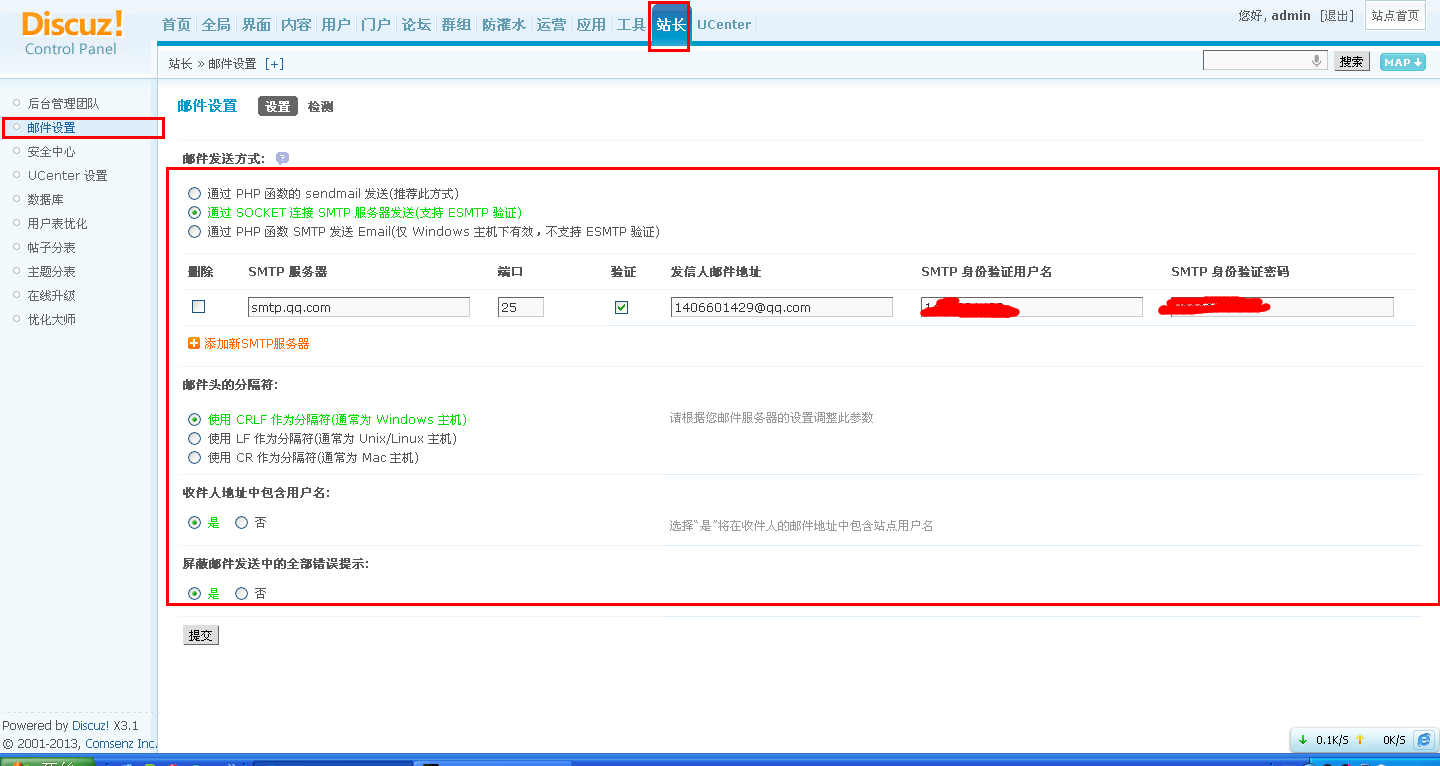This screenshot has height=766, width=1440.
Task: Select 是 under 收件人地址中包含用户名
Action: click(194, 523)
